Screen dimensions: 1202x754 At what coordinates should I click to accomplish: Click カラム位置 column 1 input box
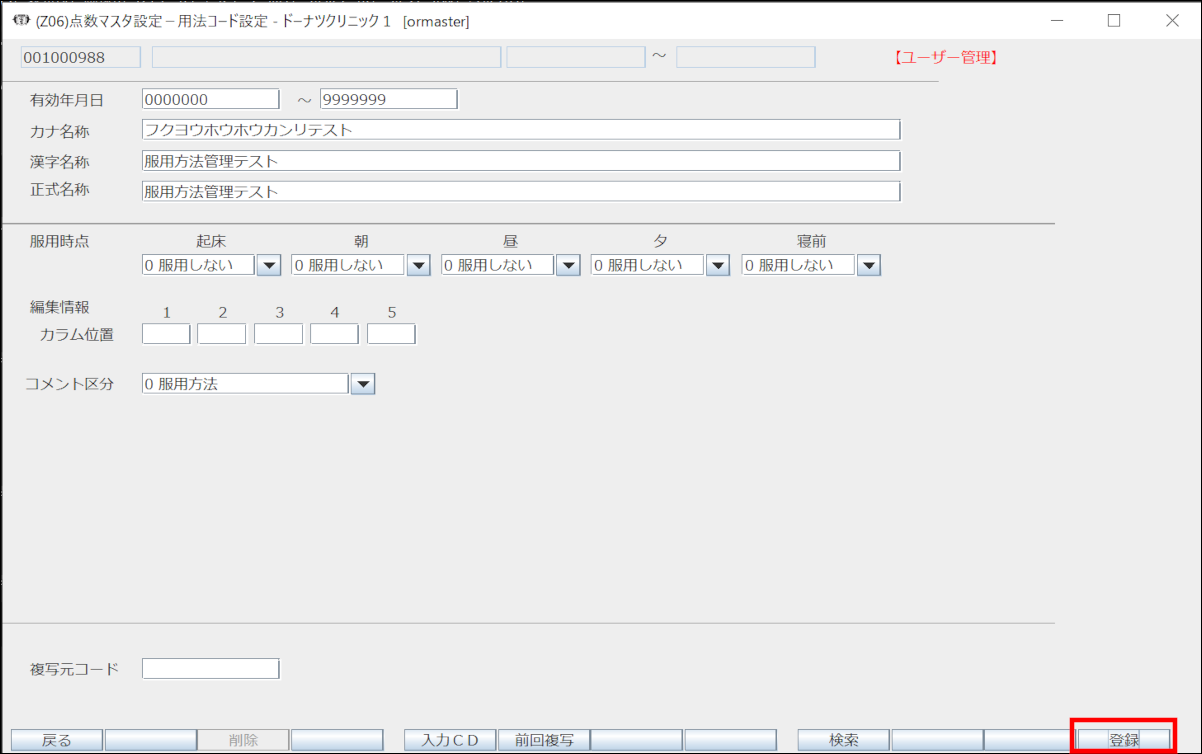pos(166,334)
